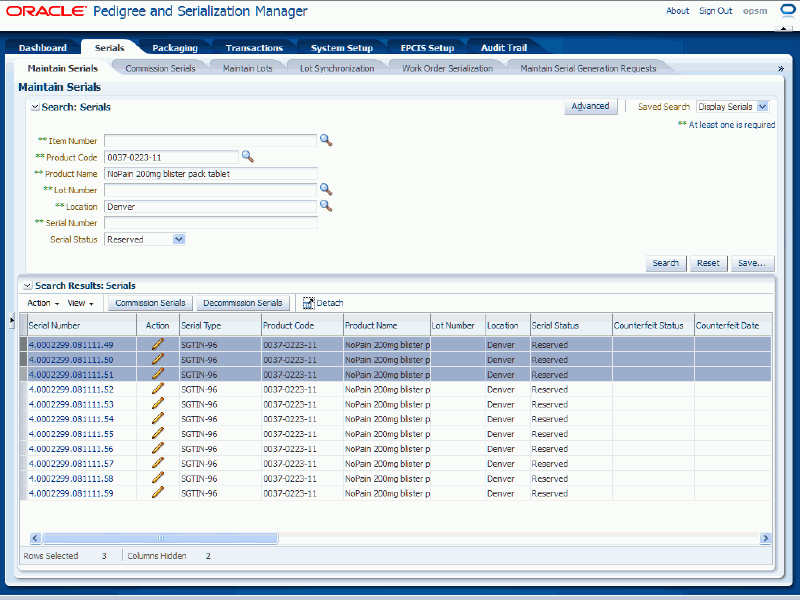This screenshot has width=800, height=600.
Task: Open Location search lookup icon
Action: 326,206
